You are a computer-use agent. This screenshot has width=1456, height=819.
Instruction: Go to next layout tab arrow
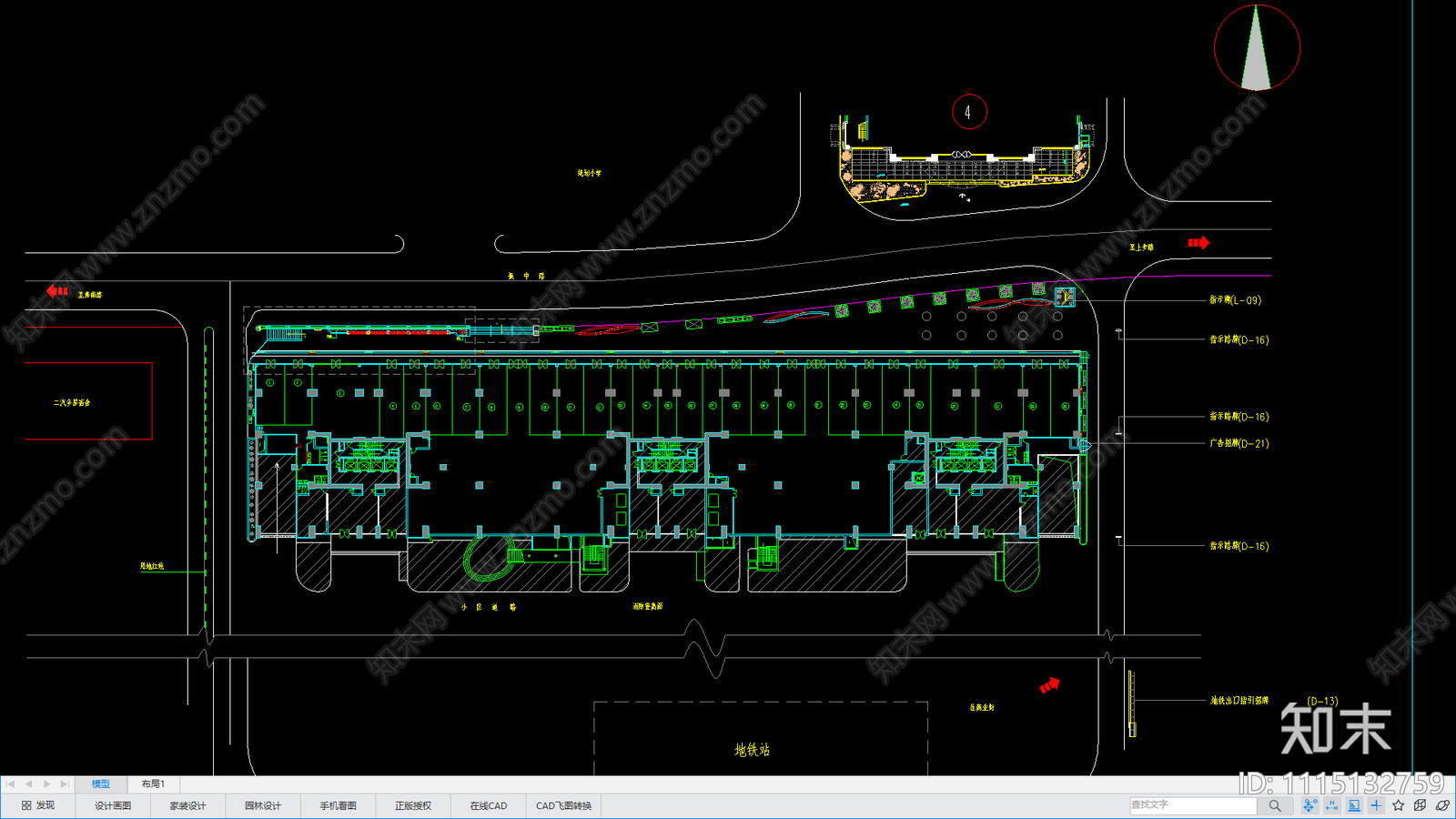tap(46, 784)
